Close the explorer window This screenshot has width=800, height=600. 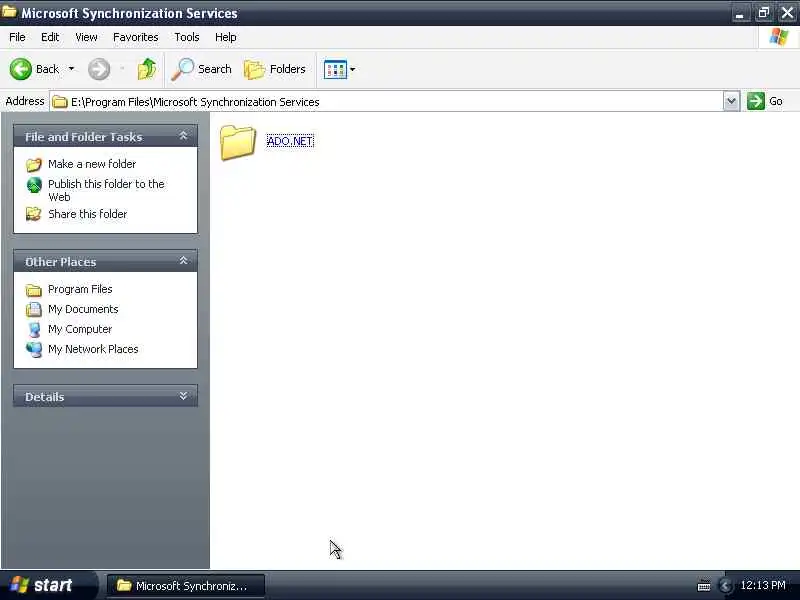(x=787, y=13)
